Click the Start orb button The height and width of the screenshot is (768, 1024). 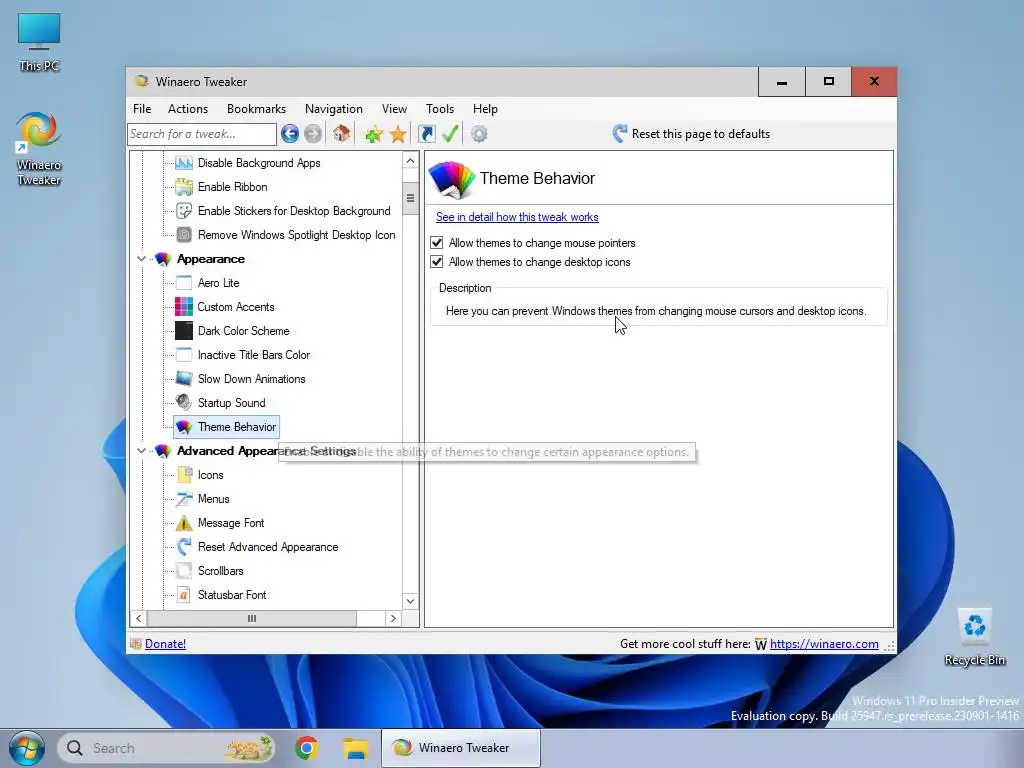click(27, 748)
